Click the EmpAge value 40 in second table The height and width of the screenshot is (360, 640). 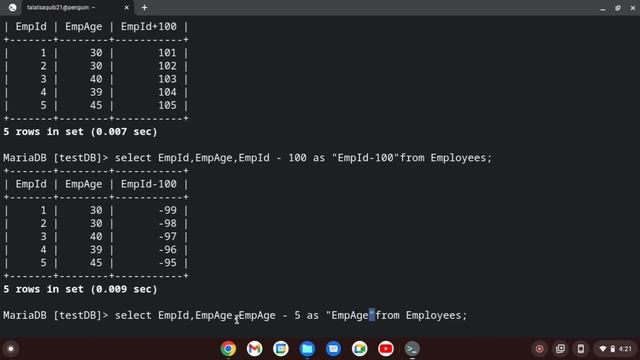click(x=96, y=236)
